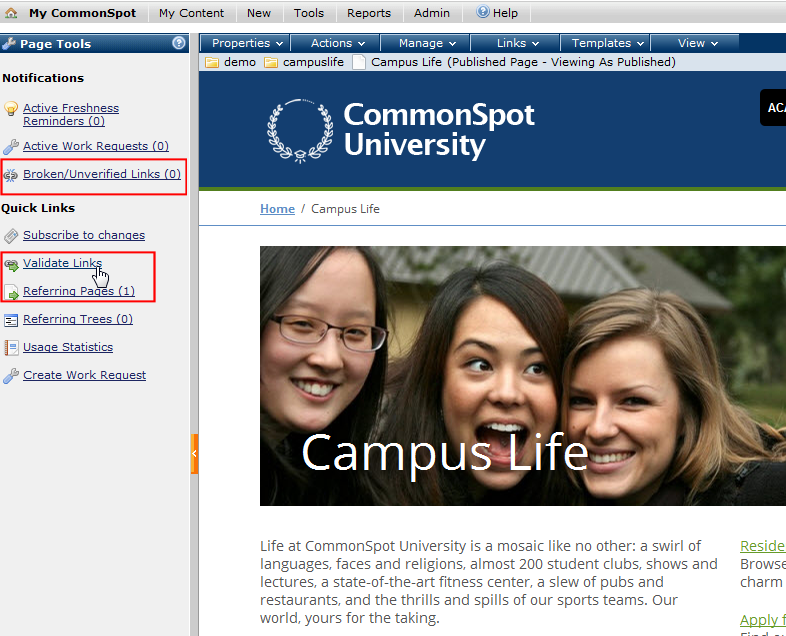Click the demo folder name in path bar

click(240, 62)
